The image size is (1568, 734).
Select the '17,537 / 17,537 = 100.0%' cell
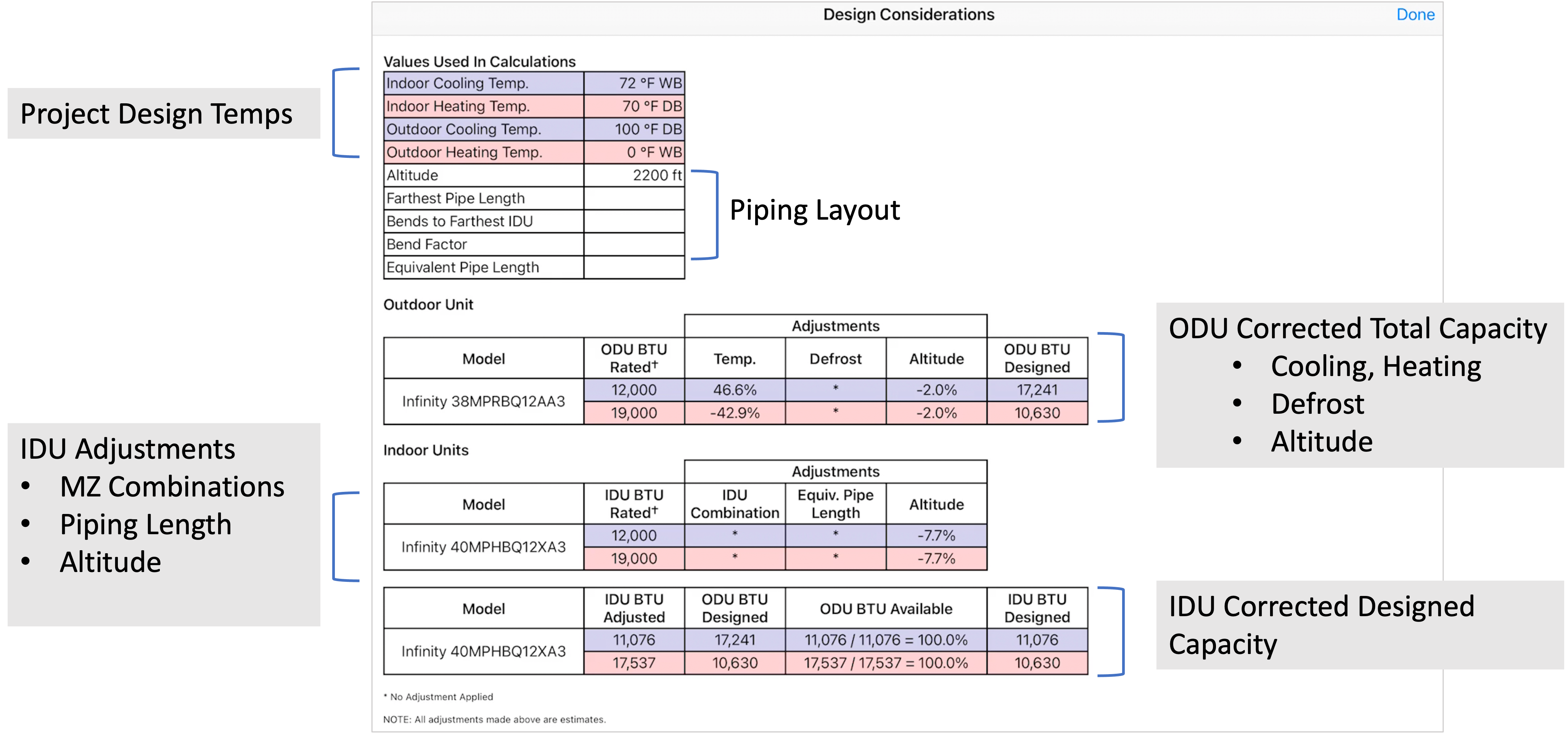point(886,663)
